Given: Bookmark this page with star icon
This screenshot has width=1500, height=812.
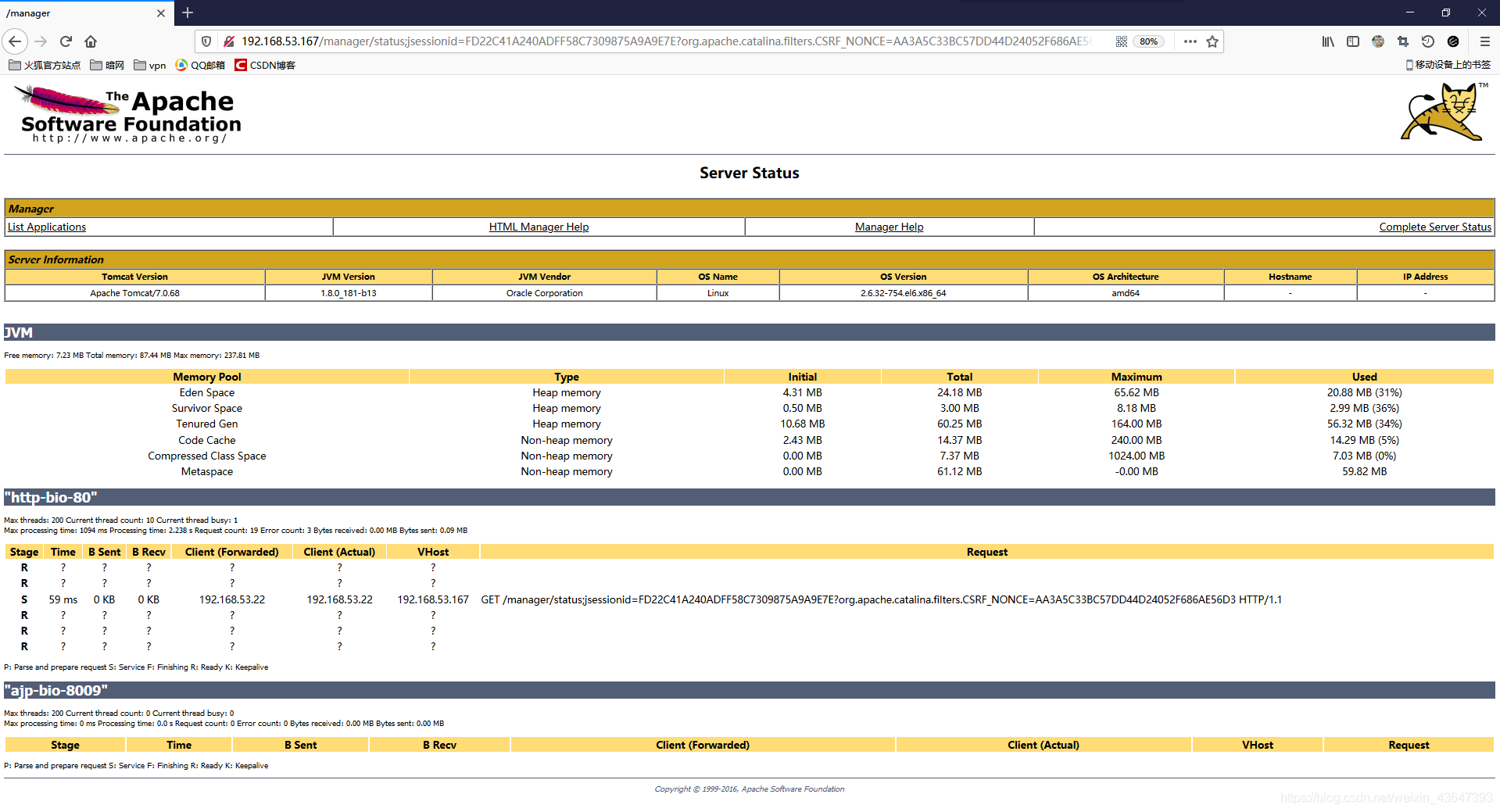Looking at the screenshot, I should coord(1212,41).
